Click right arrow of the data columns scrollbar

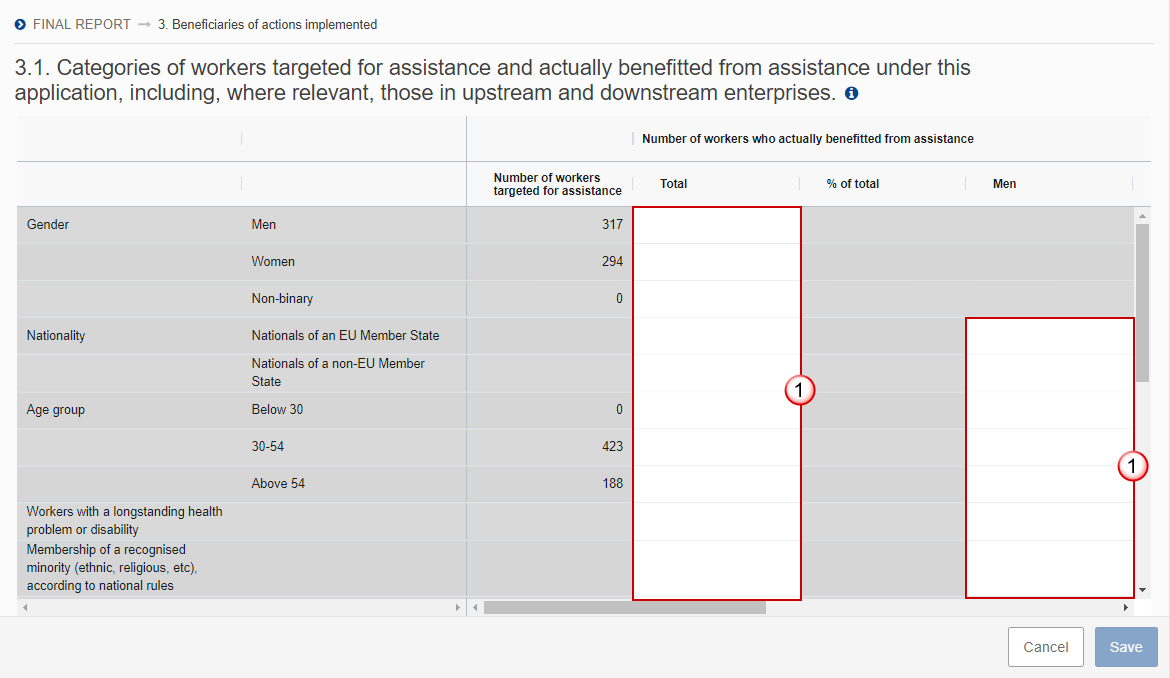coord(1125,607)
